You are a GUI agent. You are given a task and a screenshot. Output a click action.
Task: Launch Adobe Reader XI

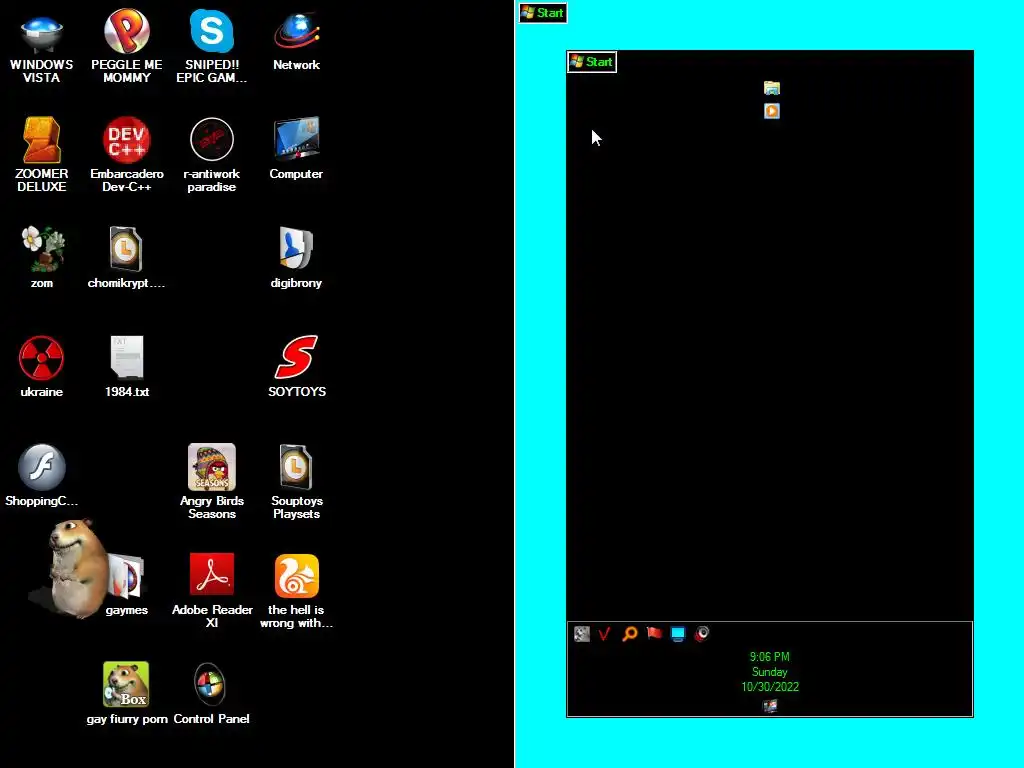212,590
